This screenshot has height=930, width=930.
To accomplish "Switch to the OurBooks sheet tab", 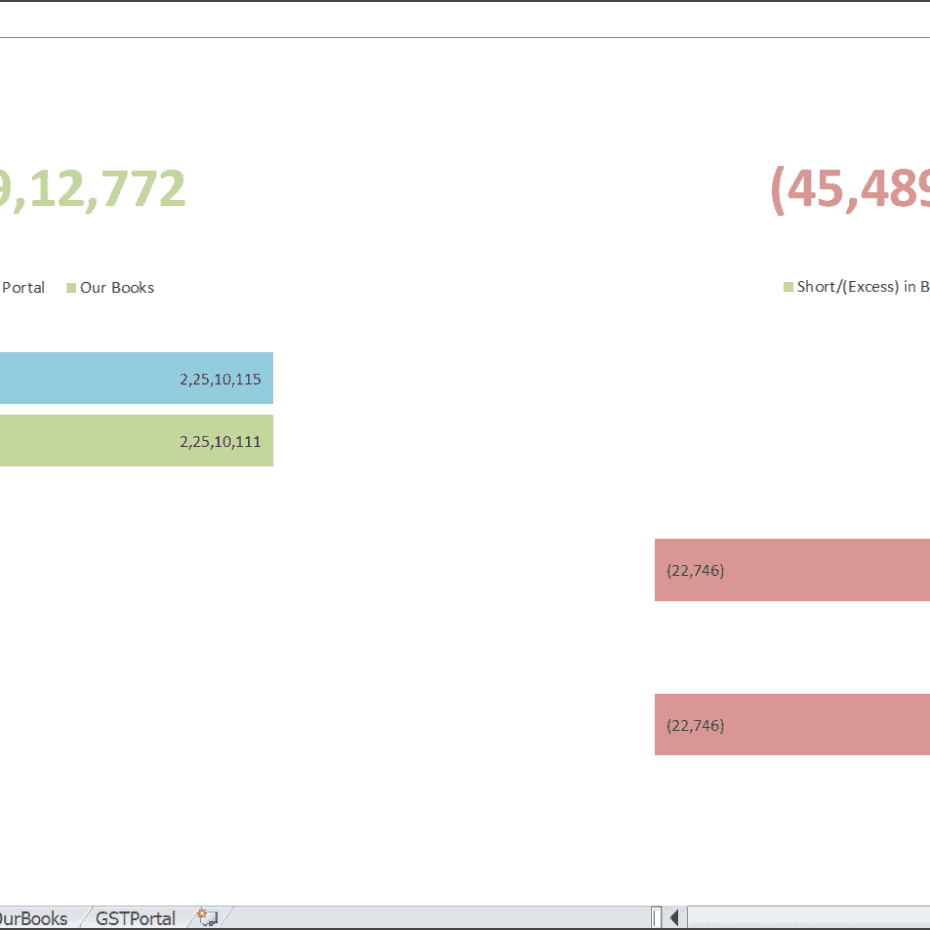I will pos(32,918).
